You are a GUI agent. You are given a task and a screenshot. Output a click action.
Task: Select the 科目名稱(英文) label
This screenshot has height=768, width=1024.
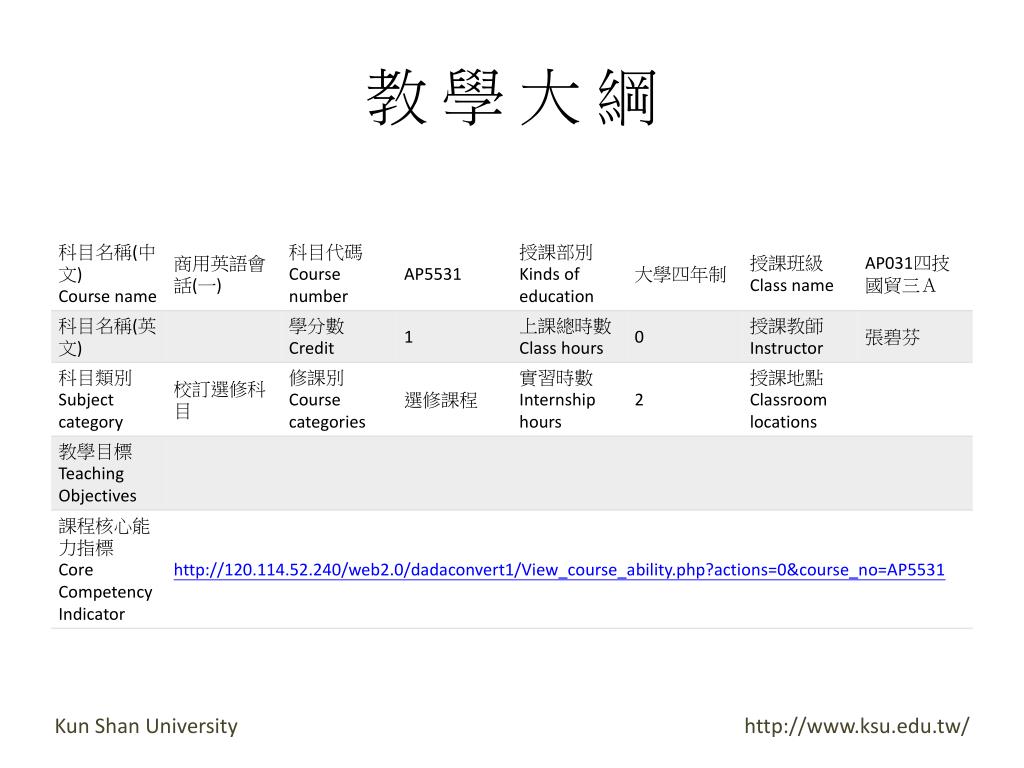(108, 337)
